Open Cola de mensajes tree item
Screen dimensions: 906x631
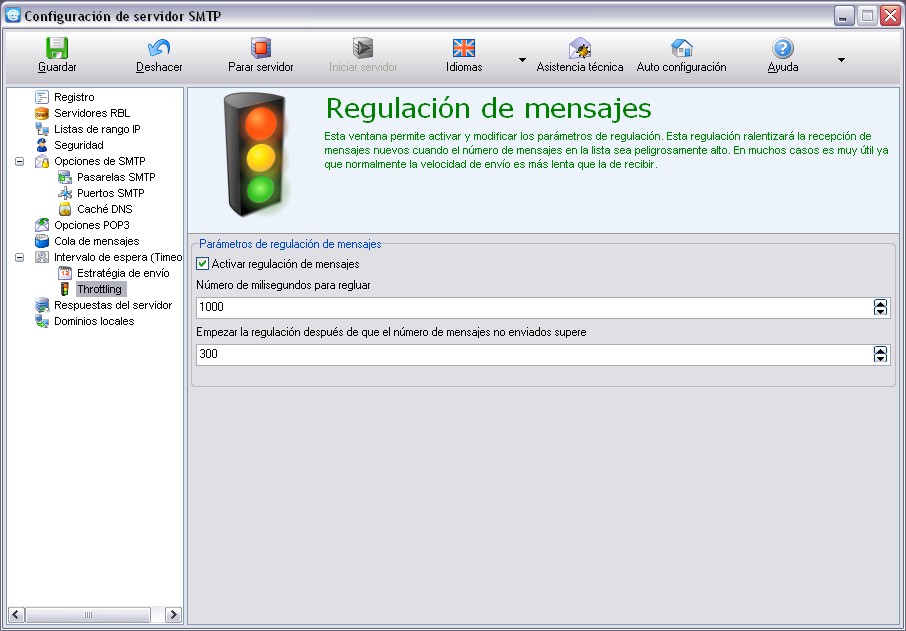[96, 241]
